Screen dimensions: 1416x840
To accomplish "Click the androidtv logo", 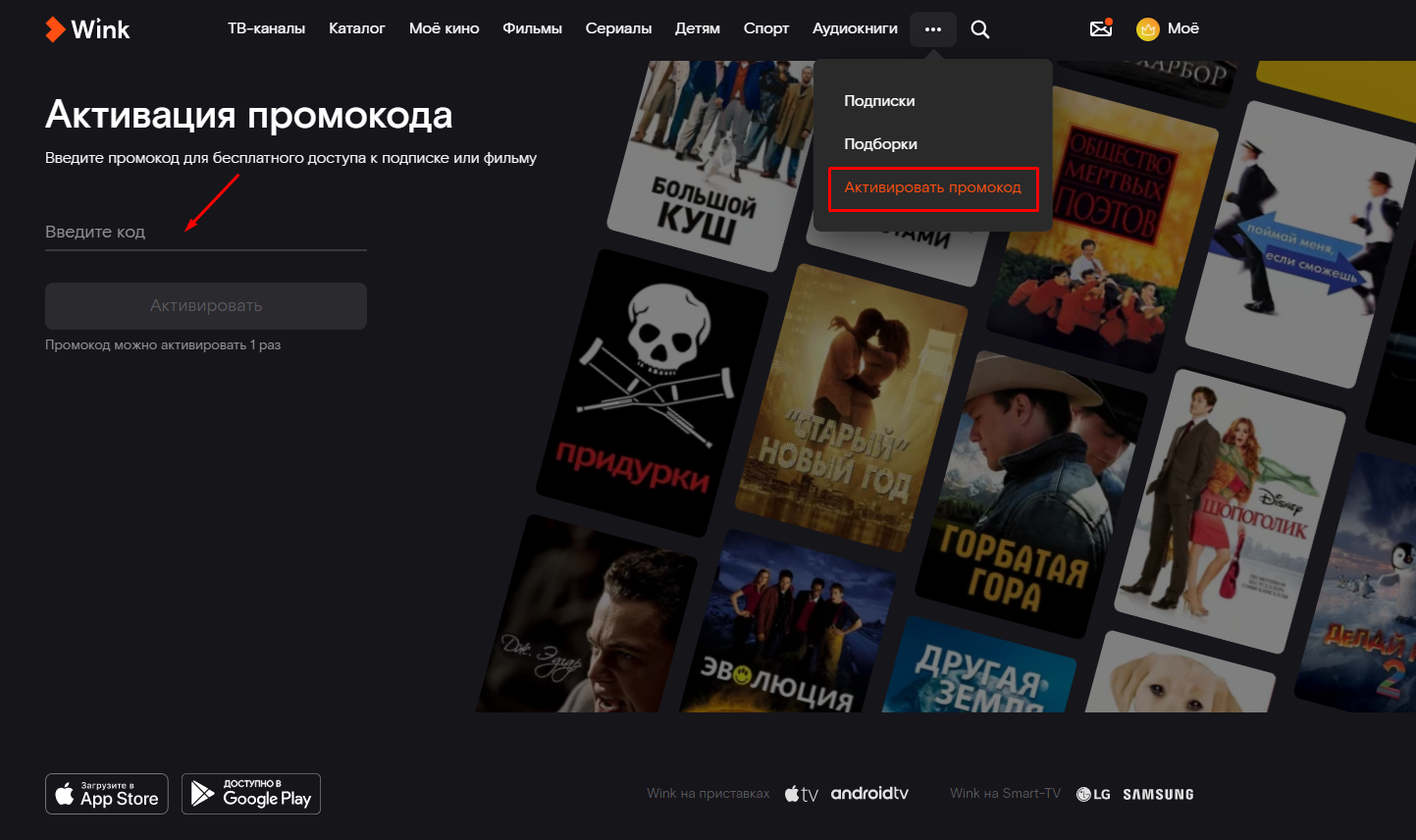I will point(869,793).
